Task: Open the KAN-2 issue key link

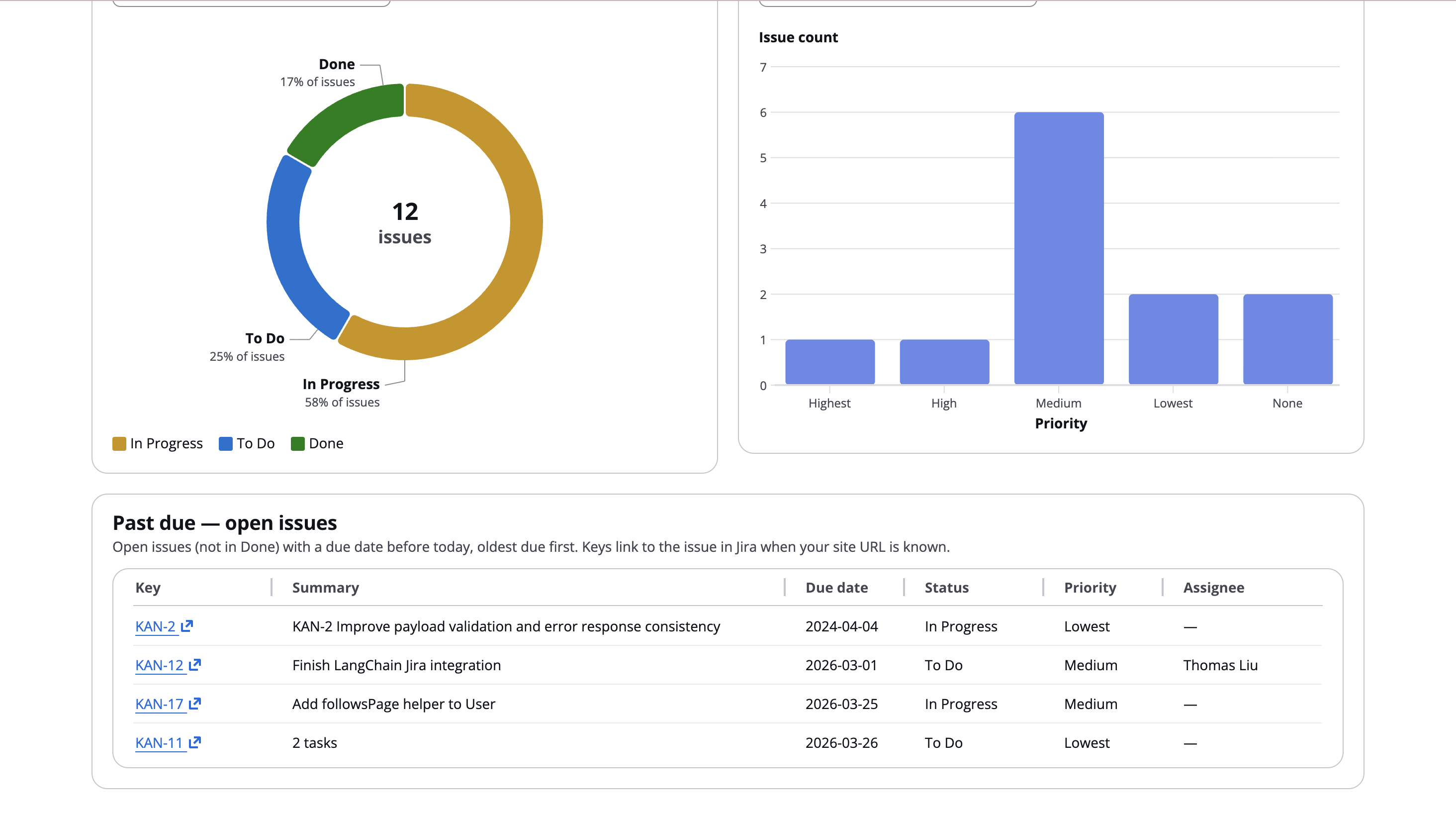Action: pyautogui.click(x=156, y=626)
